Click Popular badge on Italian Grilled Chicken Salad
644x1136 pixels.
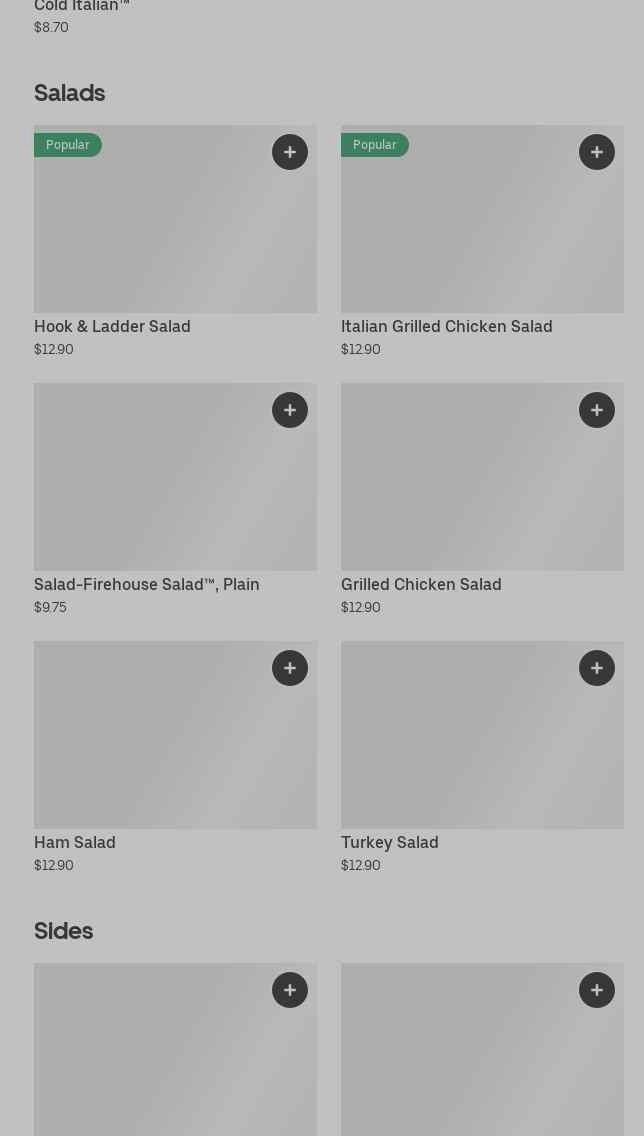pos(375,145)
